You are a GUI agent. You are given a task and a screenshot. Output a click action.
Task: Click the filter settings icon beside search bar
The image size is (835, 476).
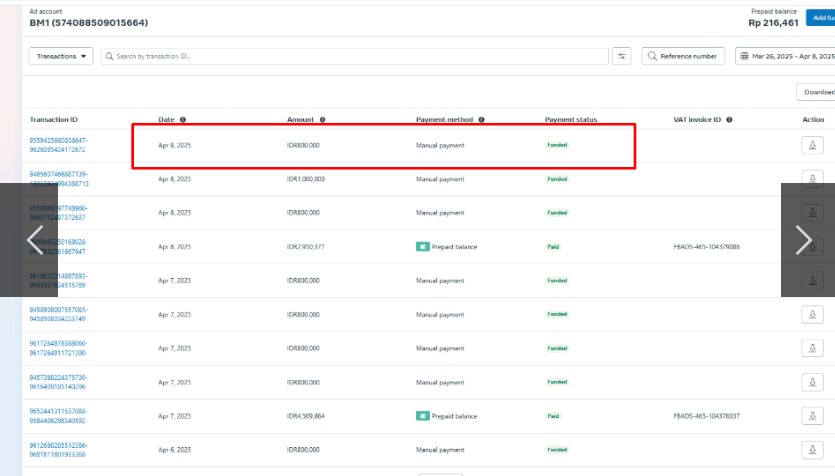coord(622,56)
